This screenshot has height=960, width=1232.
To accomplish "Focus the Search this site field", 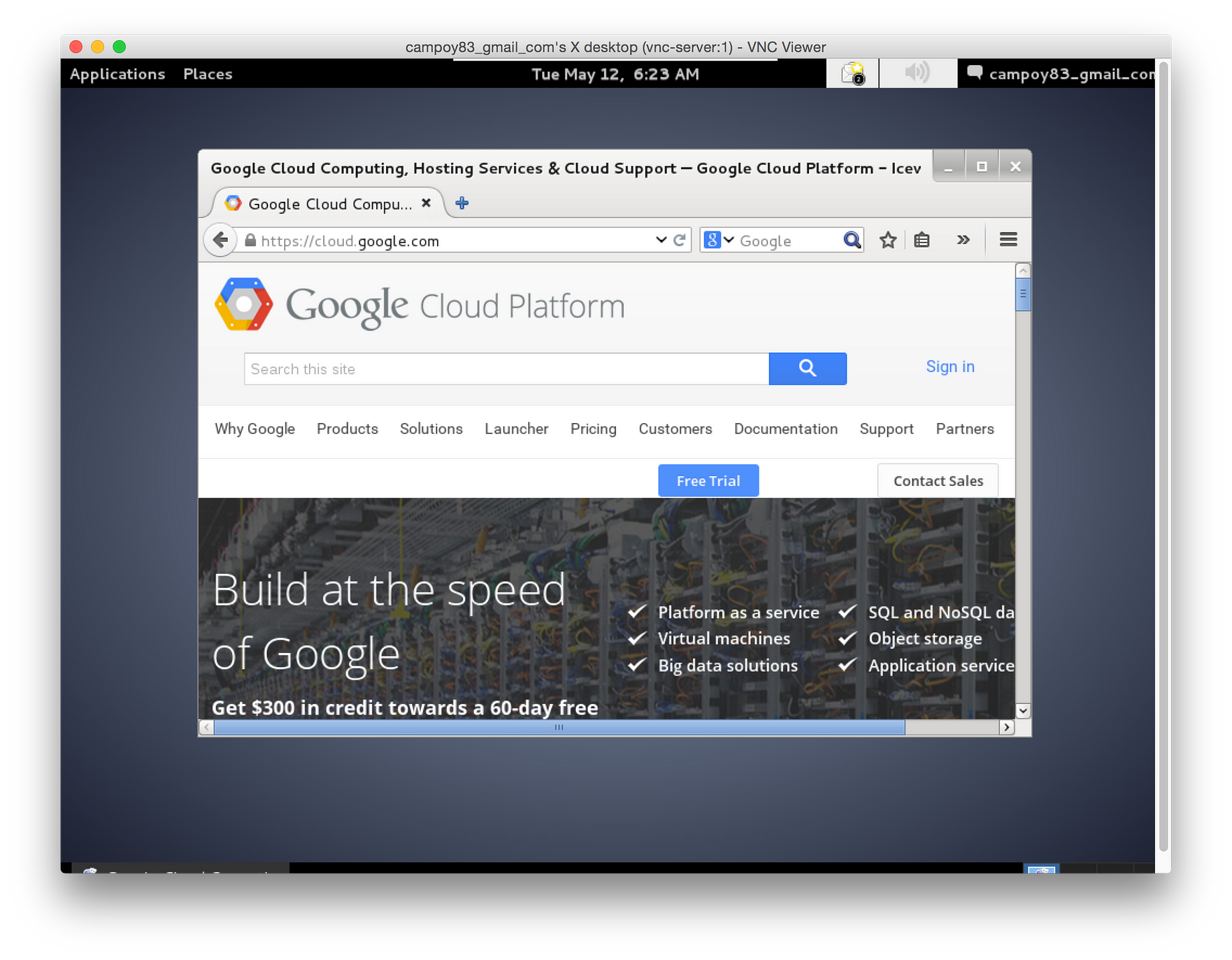I will pos(506,369).
